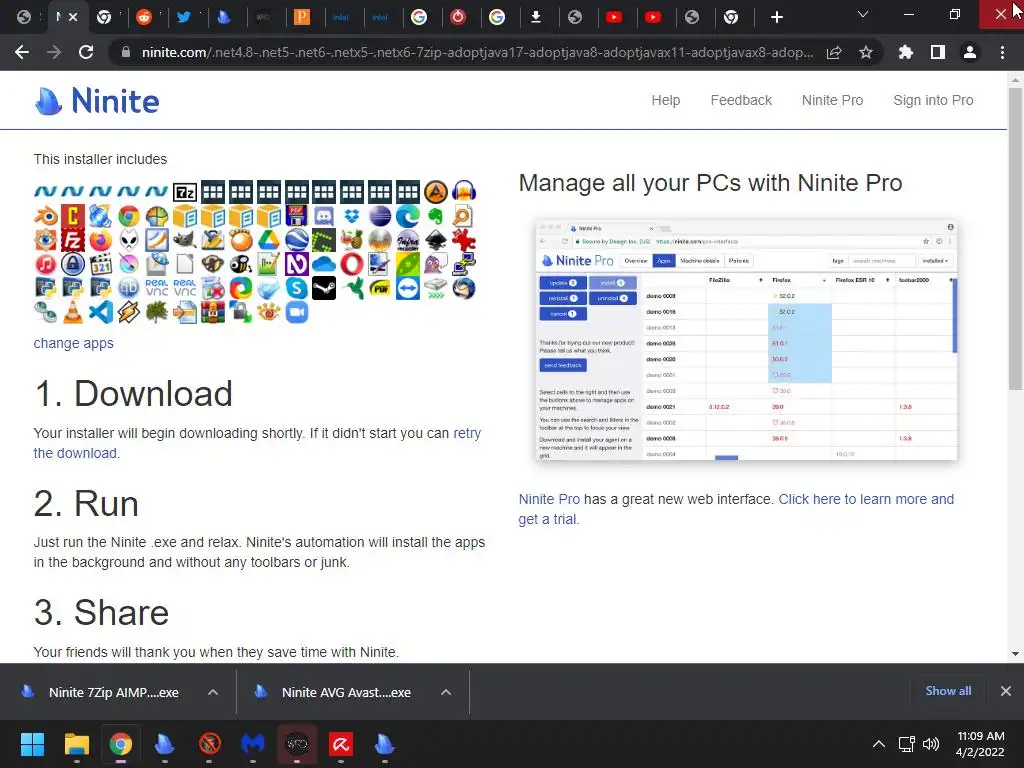Click the Eclipse icon

click(379, 216)
